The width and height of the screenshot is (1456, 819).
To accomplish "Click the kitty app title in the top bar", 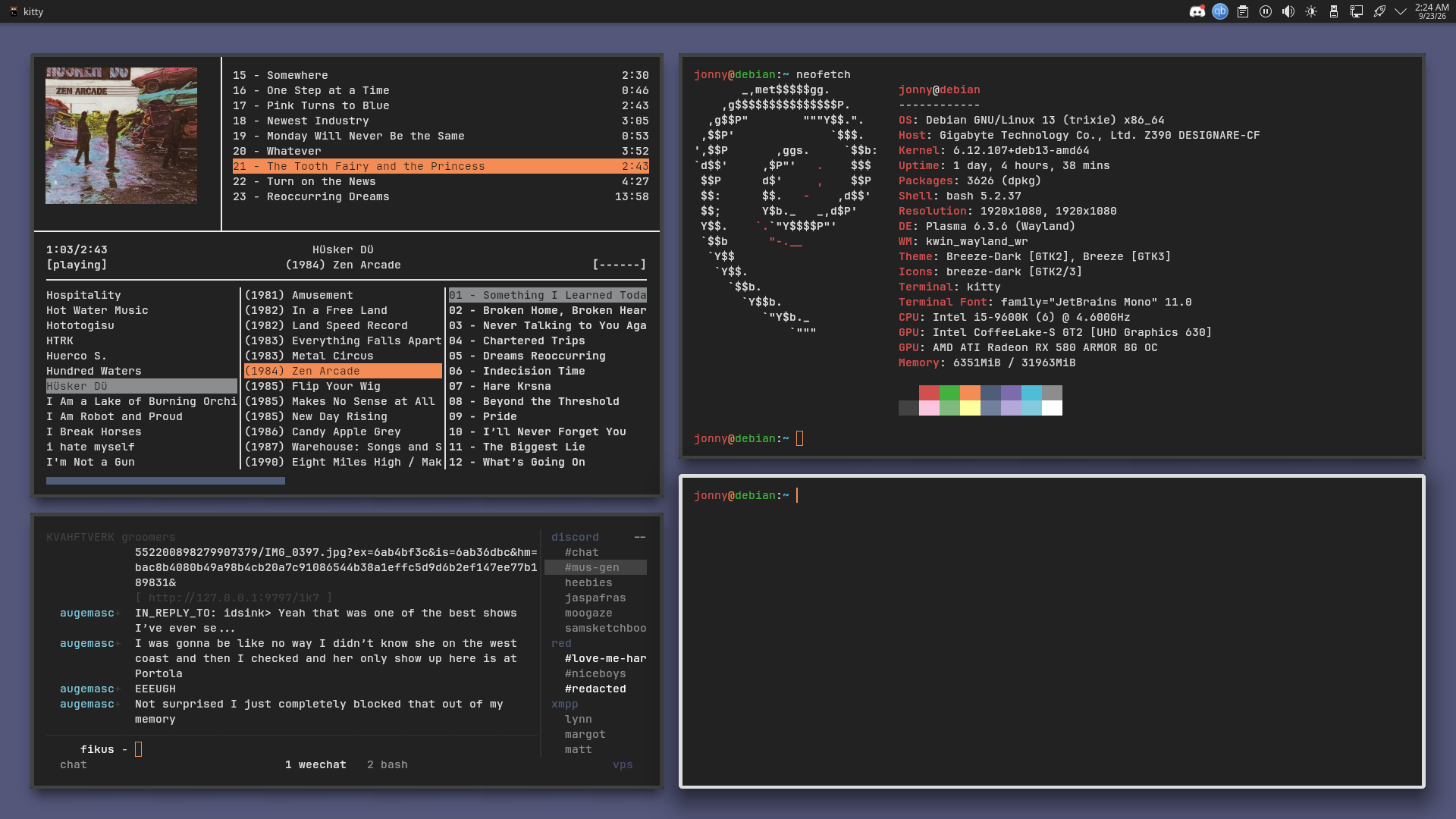I will [33, 11].
